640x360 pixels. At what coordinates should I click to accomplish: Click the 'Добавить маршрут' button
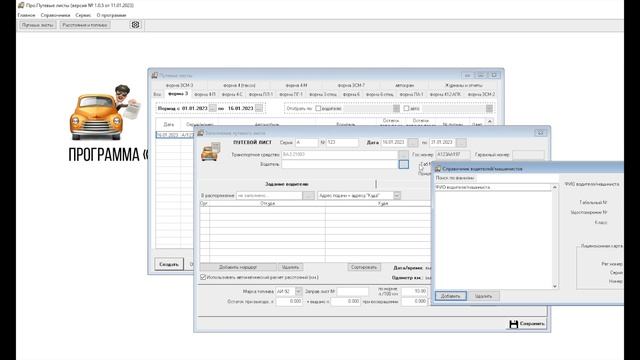pyautogui.click(x=238, y=267)
